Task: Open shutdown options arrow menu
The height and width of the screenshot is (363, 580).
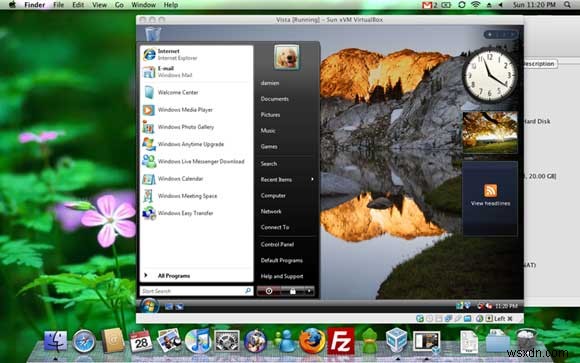Action: tap(309, 291)
